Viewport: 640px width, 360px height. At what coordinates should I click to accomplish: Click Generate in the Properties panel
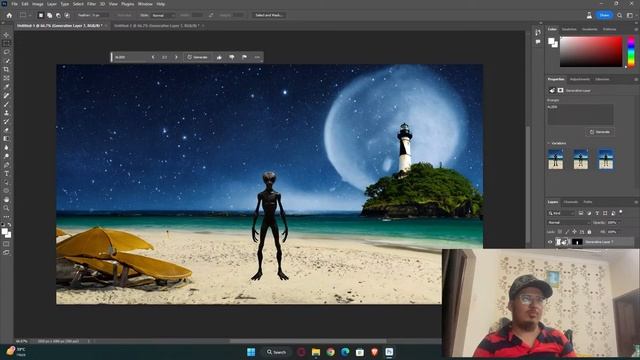tap(600, 132)
